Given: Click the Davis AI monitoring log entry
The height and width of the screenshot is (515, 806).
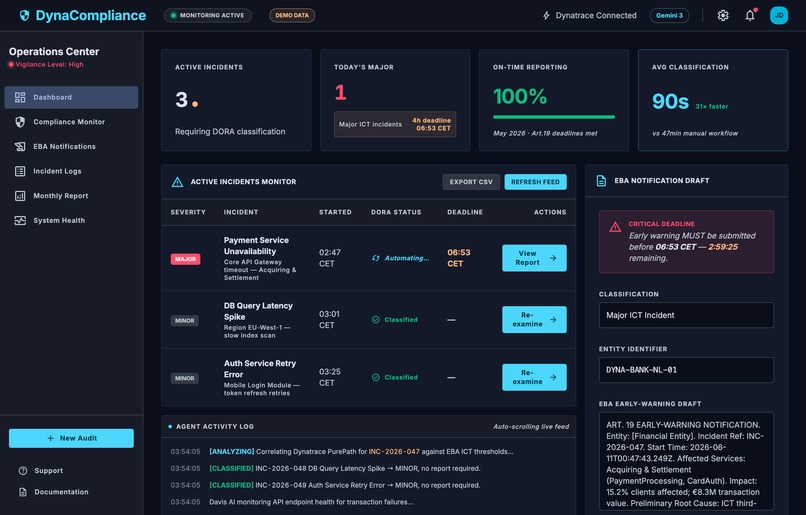Looking at the screenshot, I should (x=311, y=502).
